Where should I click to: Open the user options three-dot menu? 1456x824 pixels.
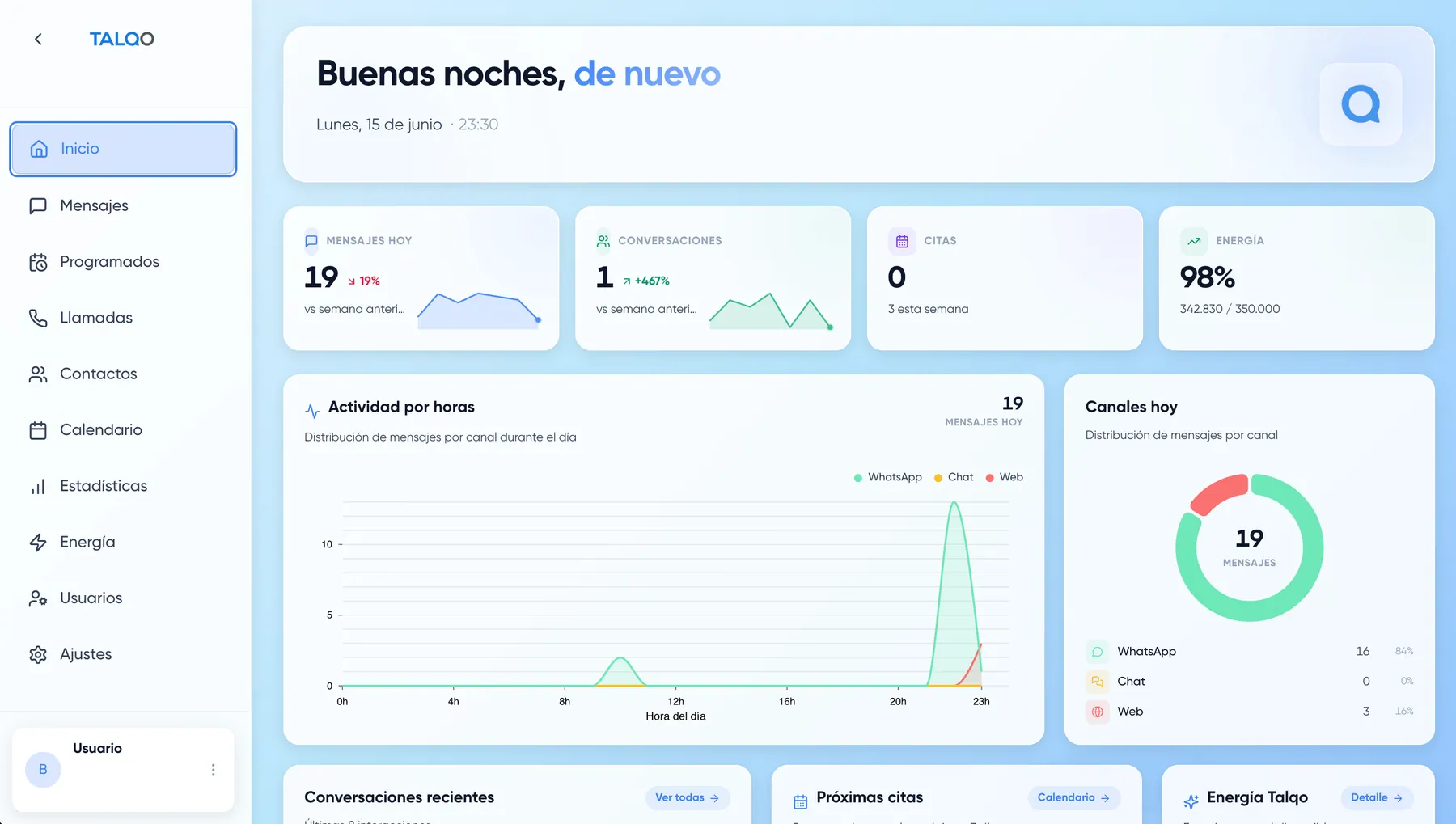click(213, 770)
